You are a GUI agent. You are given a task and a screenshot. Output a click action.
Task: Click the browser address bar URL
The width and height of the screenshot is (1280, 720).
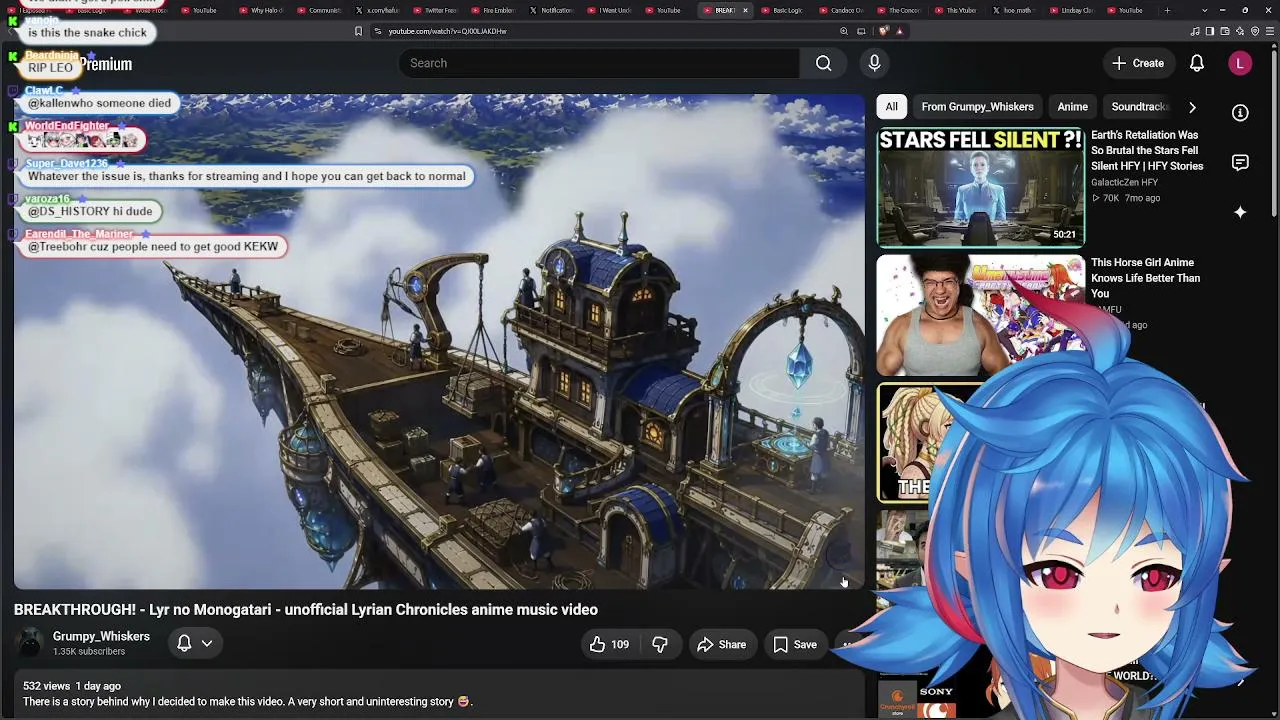(x=447, y=31)
